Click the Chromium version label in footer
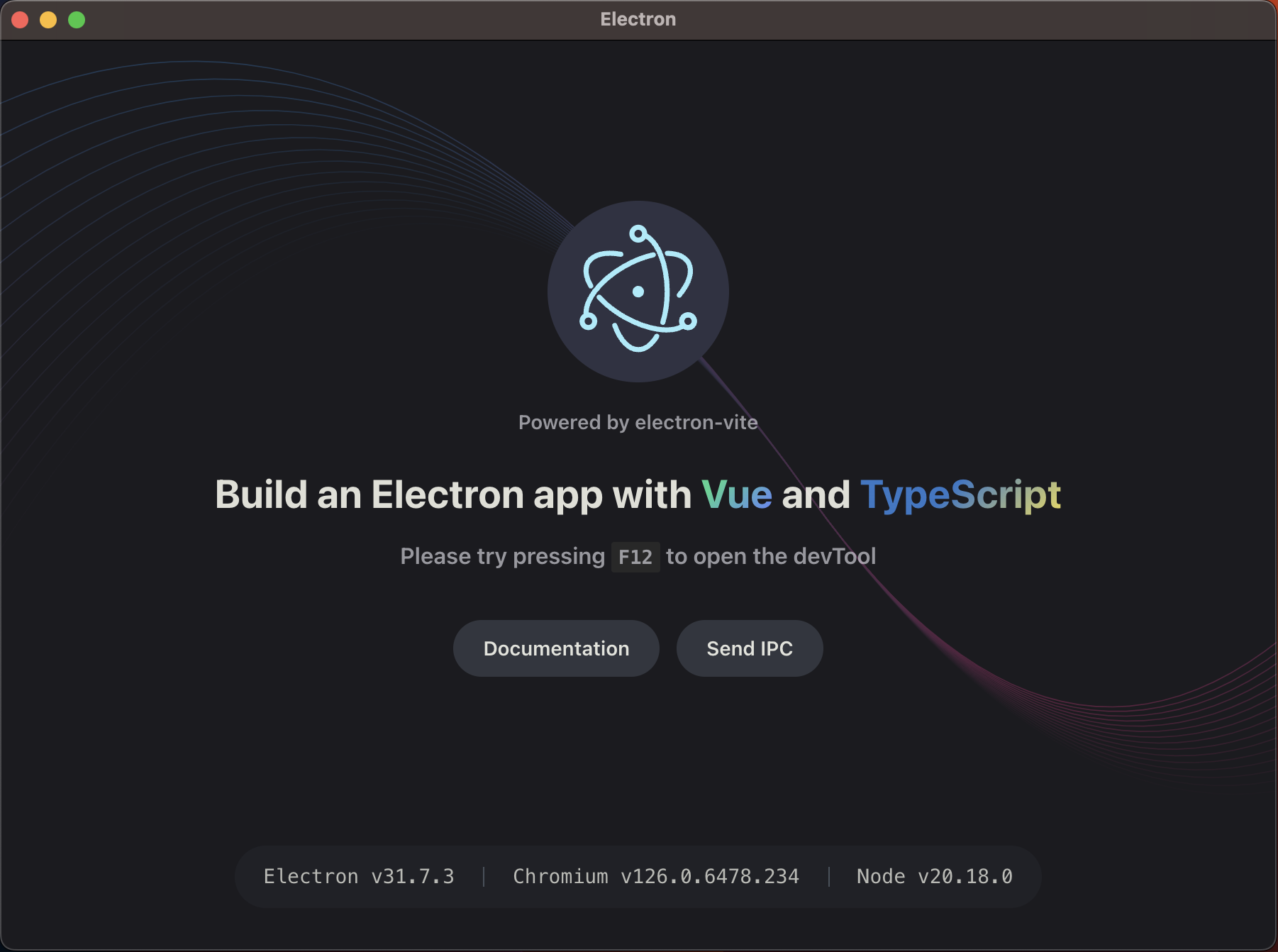The height and width of the screenshot is (952, 1278). pos(656,876)
